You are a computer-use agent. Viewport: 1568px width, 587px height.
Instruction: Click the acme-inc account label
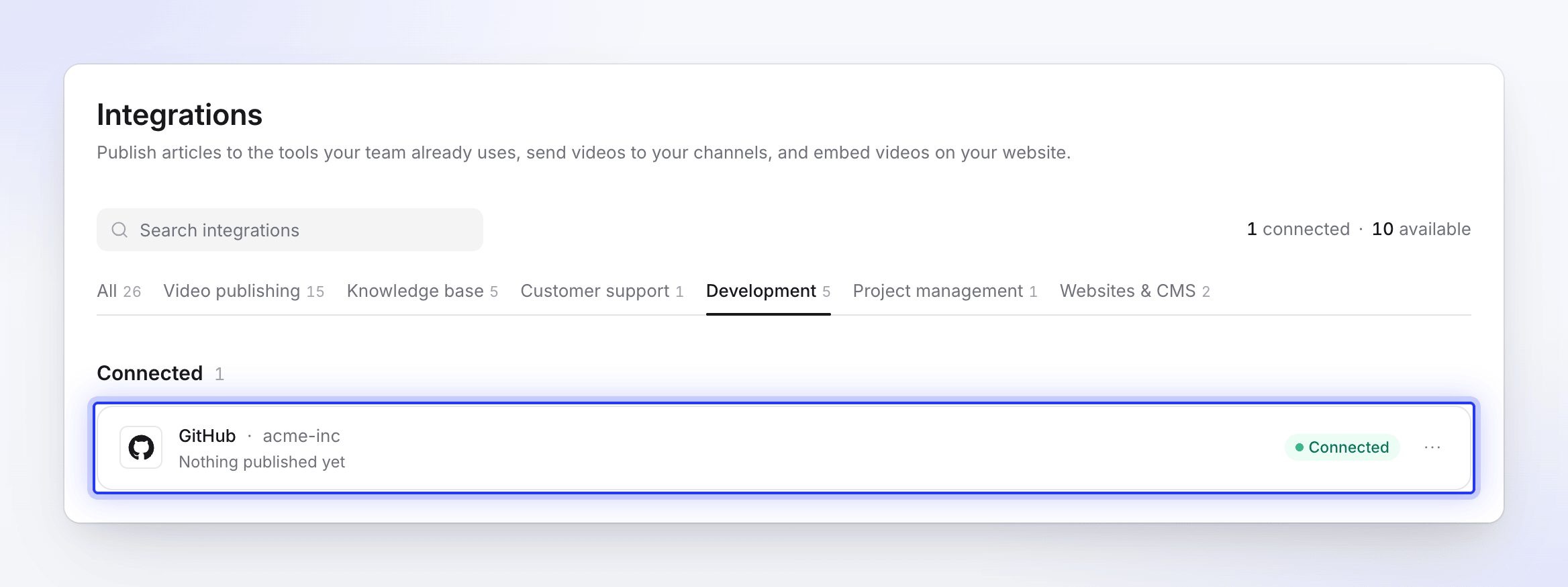(x=301, y=436)
